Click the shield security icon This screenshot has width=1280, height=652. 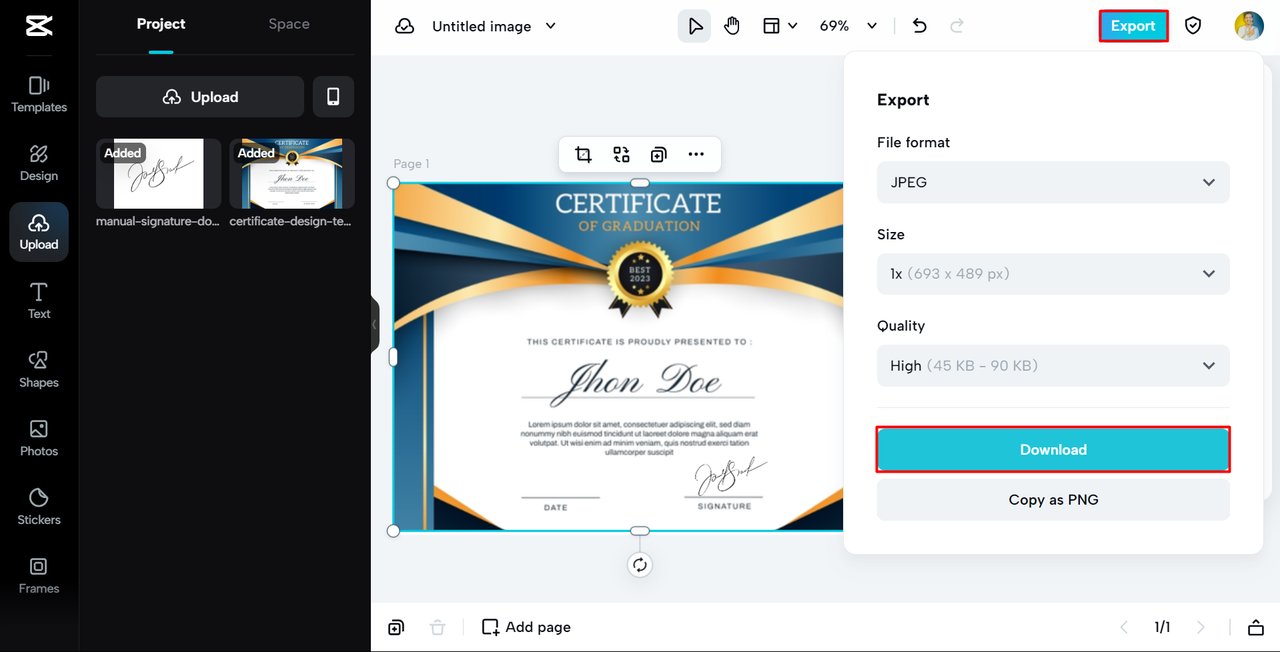[1193, 26]
